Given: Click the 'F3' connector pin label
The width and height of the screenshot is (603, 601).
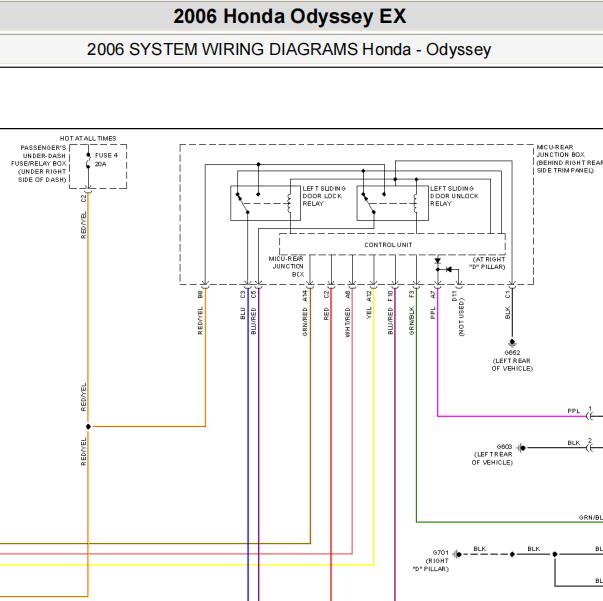Looking at the screenshot, I should (411, 295).
